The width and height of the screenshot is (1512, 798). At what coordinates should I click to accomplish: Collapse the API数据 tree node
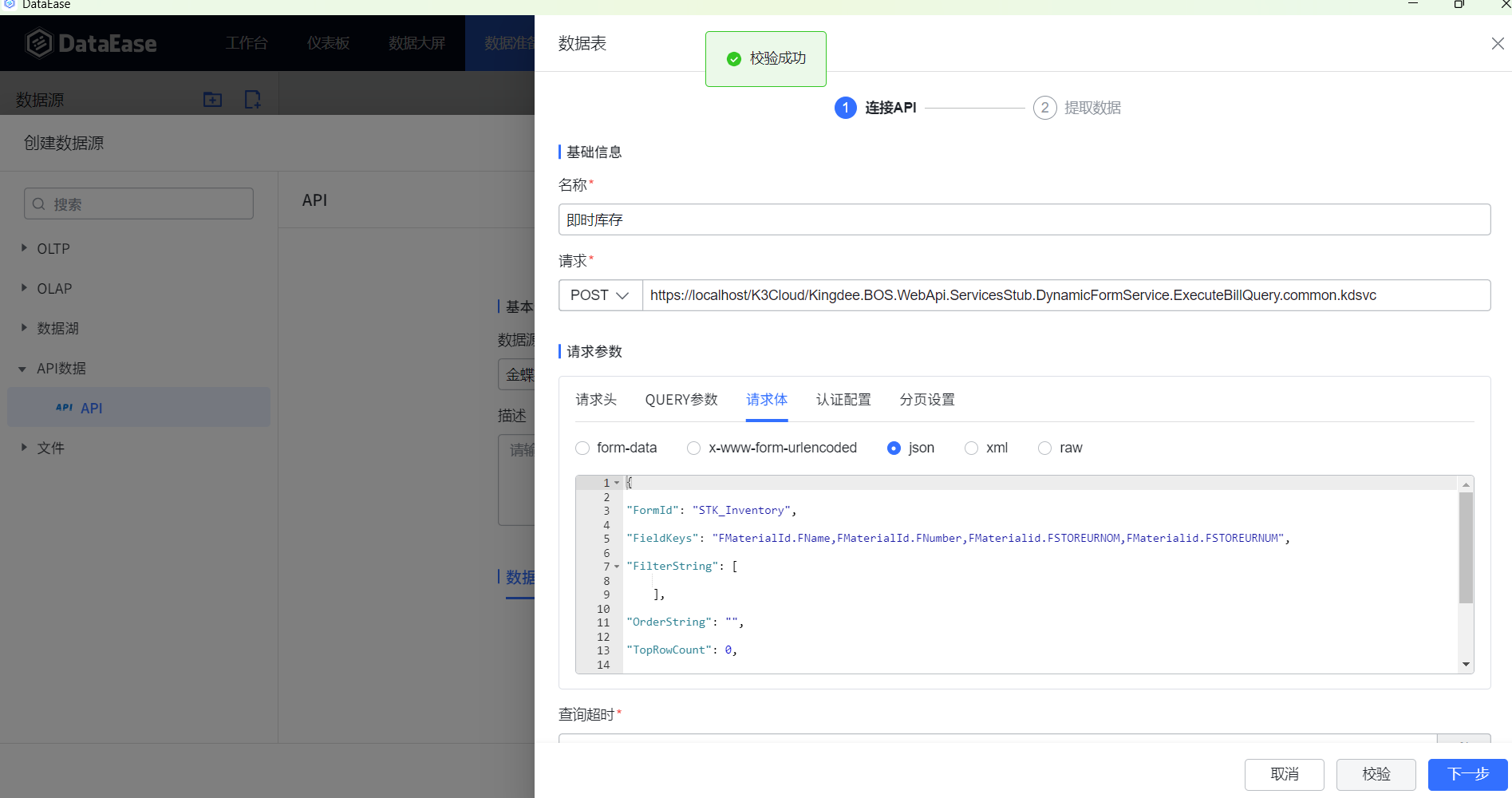[22, 369]
